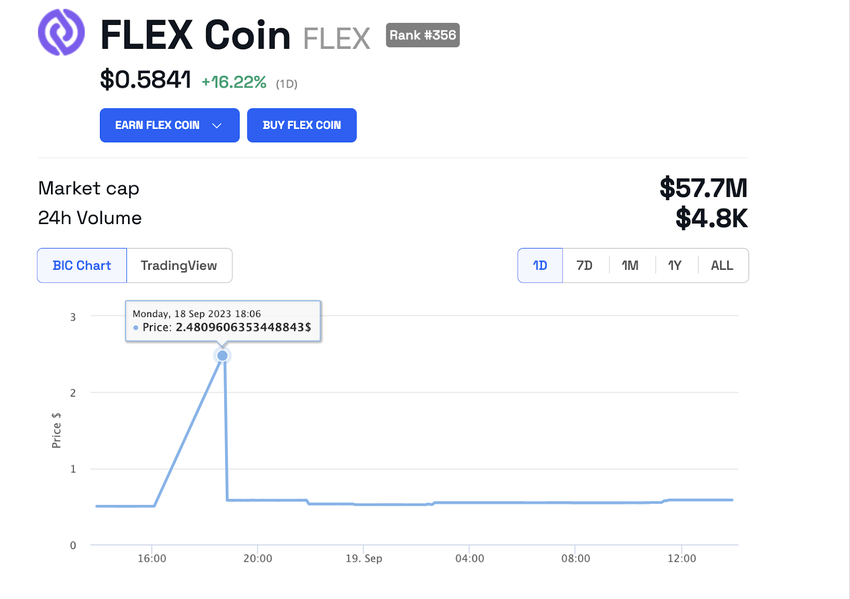Click the FLEX ticker symbol text
The image size is (850, 599).
click(x=338, y=38)
